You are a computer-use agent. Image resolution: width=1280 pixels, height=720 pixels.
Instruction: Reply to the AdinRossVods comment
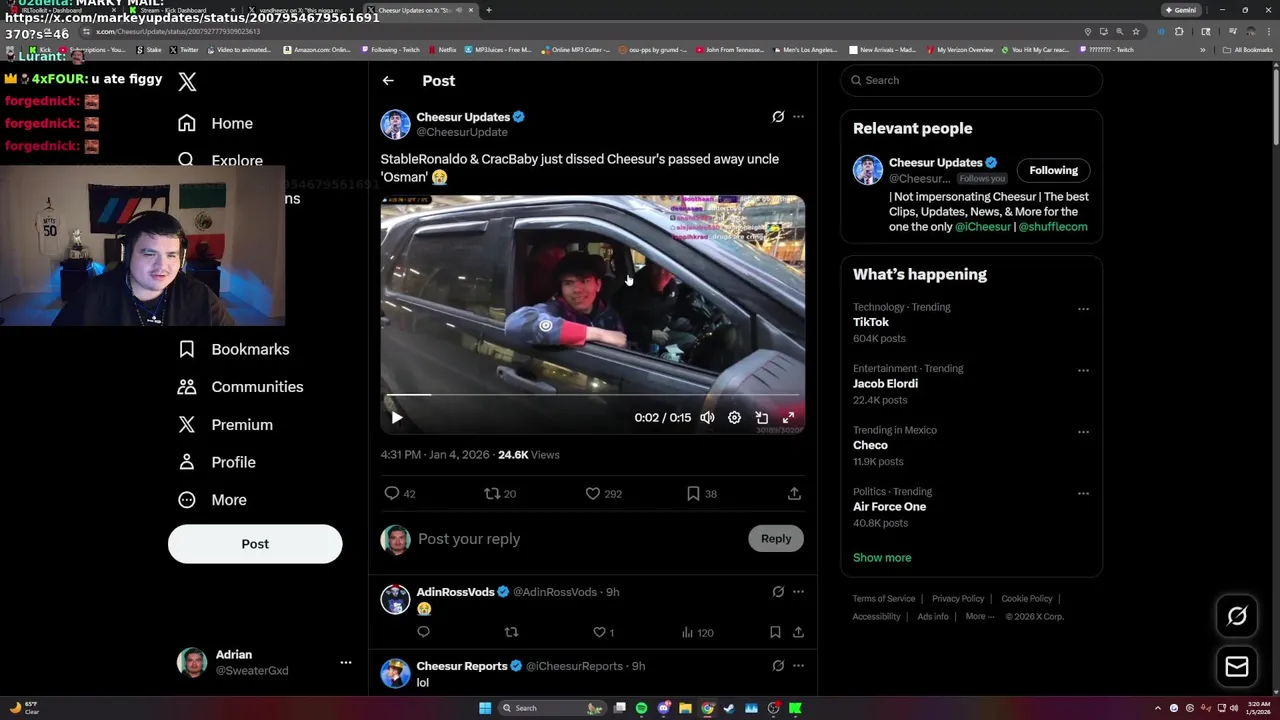tap(424, 632)
